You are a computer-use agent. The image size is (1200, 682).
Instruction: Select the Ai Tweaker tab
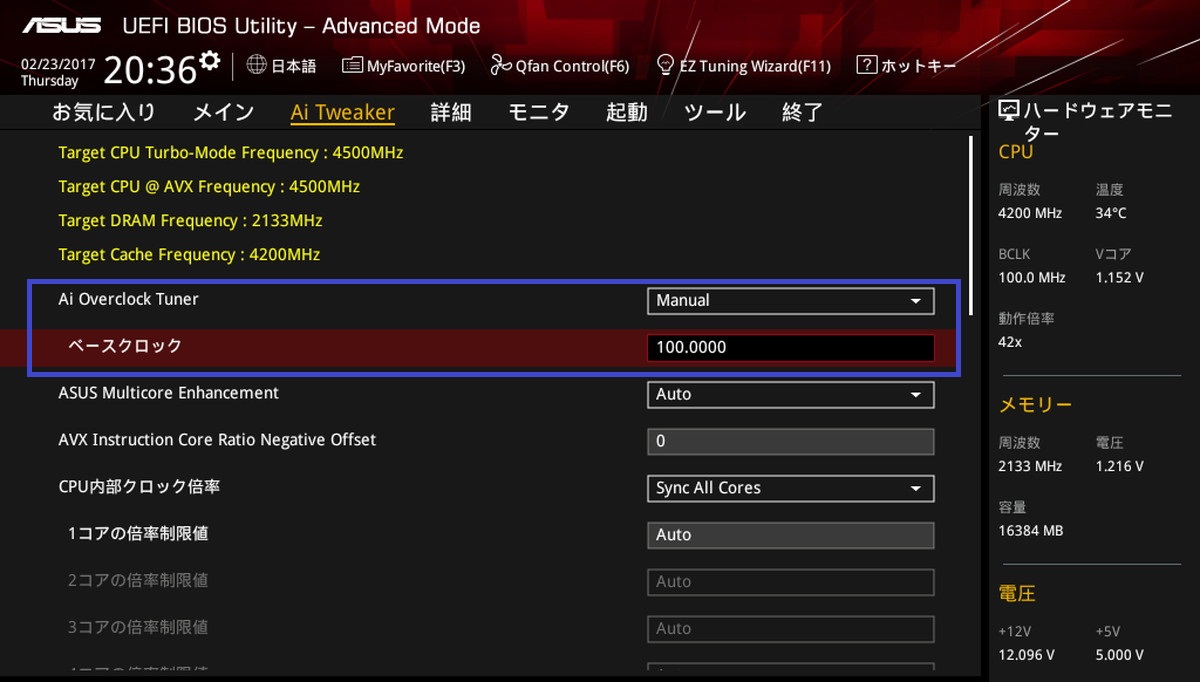click(343, 112)
